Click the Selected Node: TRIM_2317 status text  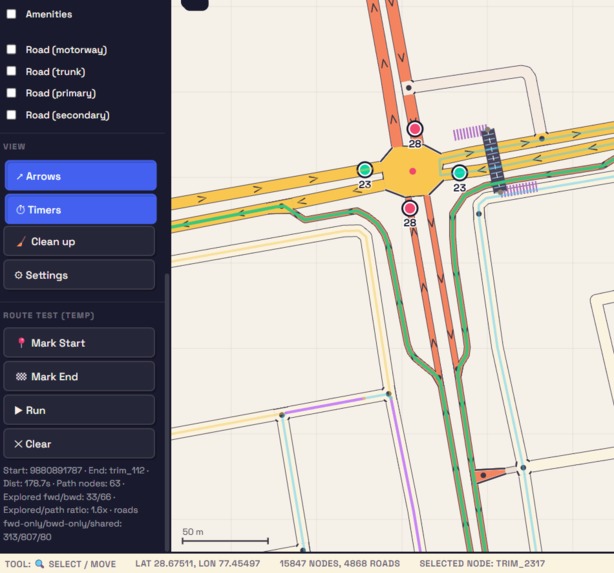pos(482,564)
